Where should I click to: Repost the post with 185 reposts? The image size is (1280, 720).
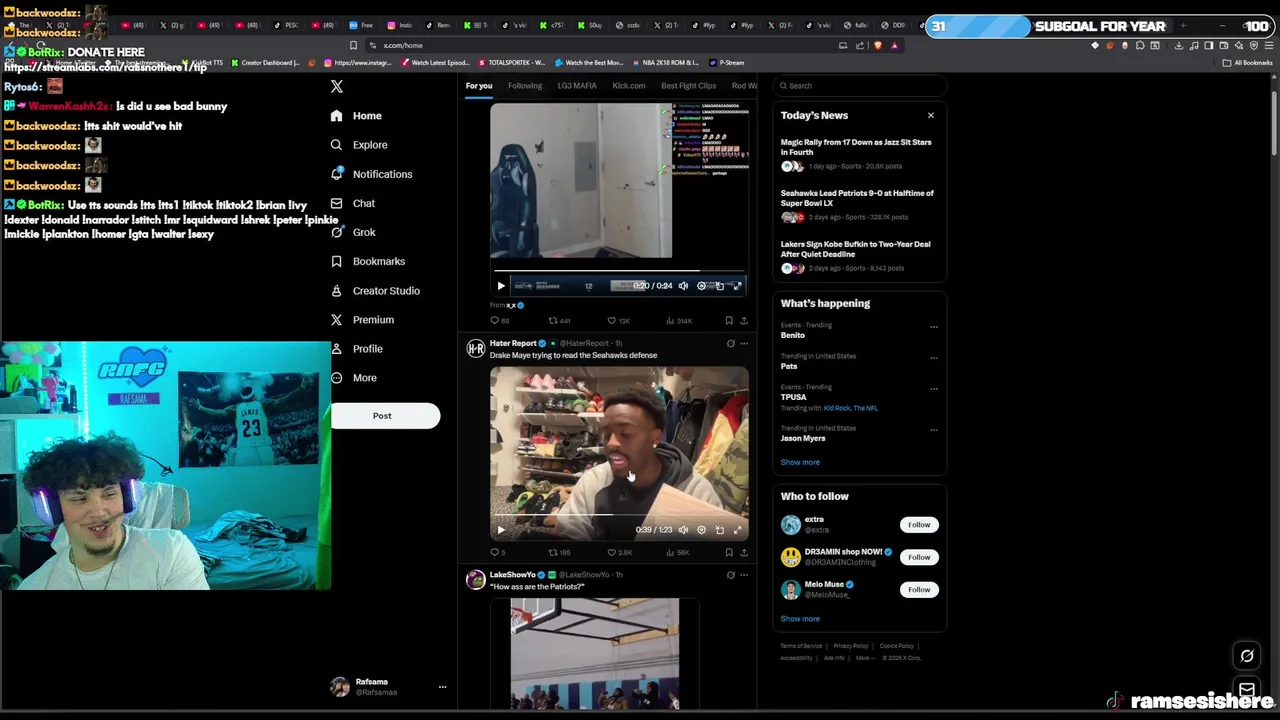click(x=559, y=552)
